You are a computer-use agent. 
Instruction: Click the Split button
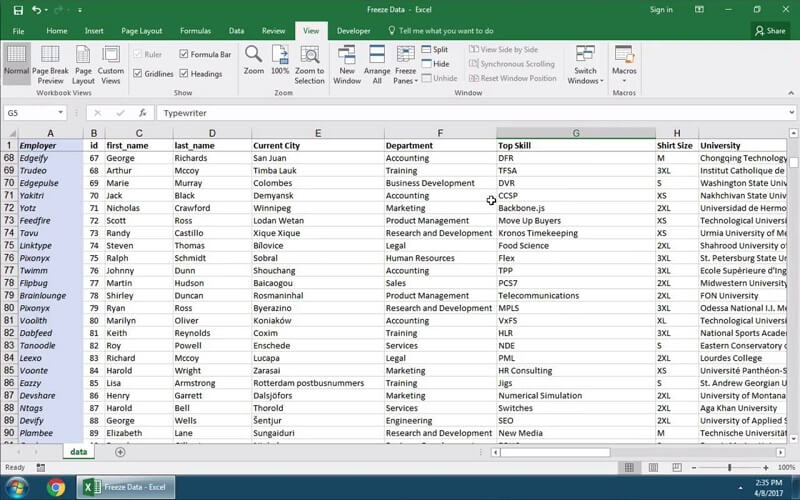tap(435, 49)
